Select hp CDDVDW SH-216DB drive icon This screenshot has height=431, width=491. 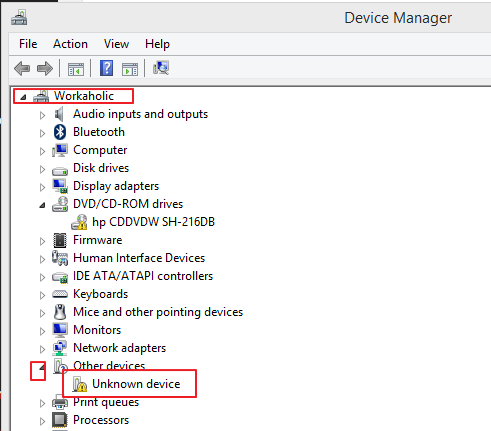(79, 222)
